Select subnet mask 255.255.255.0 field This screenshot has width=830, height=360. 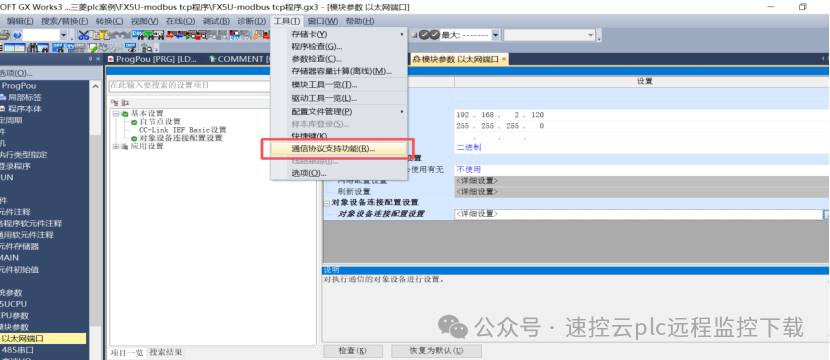point(642,126)
